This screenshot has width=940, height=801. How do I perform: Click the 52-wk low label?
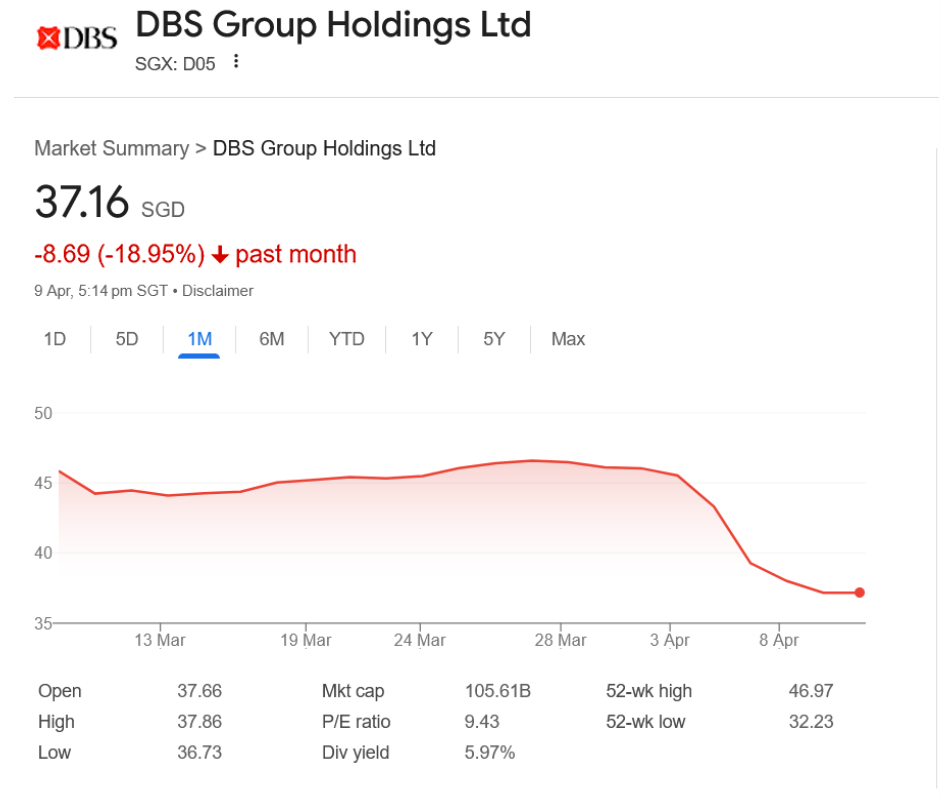tap(645, 721)
